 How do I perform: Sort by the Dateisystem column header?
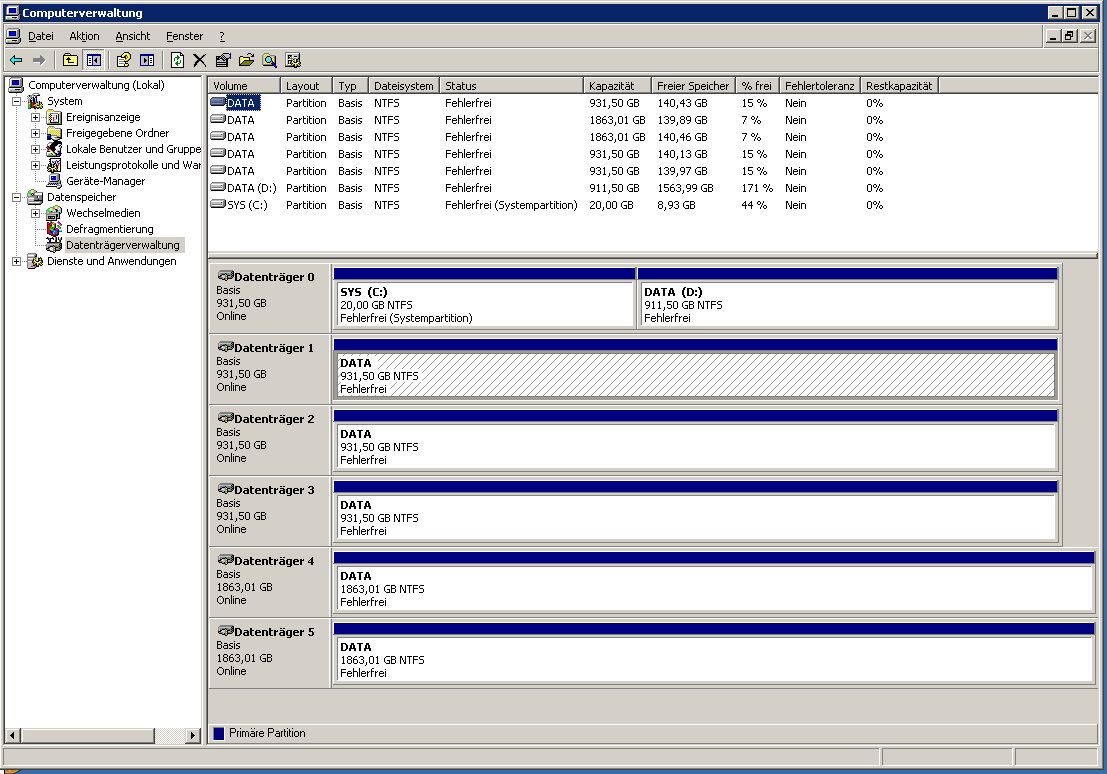tap(404, 85)
